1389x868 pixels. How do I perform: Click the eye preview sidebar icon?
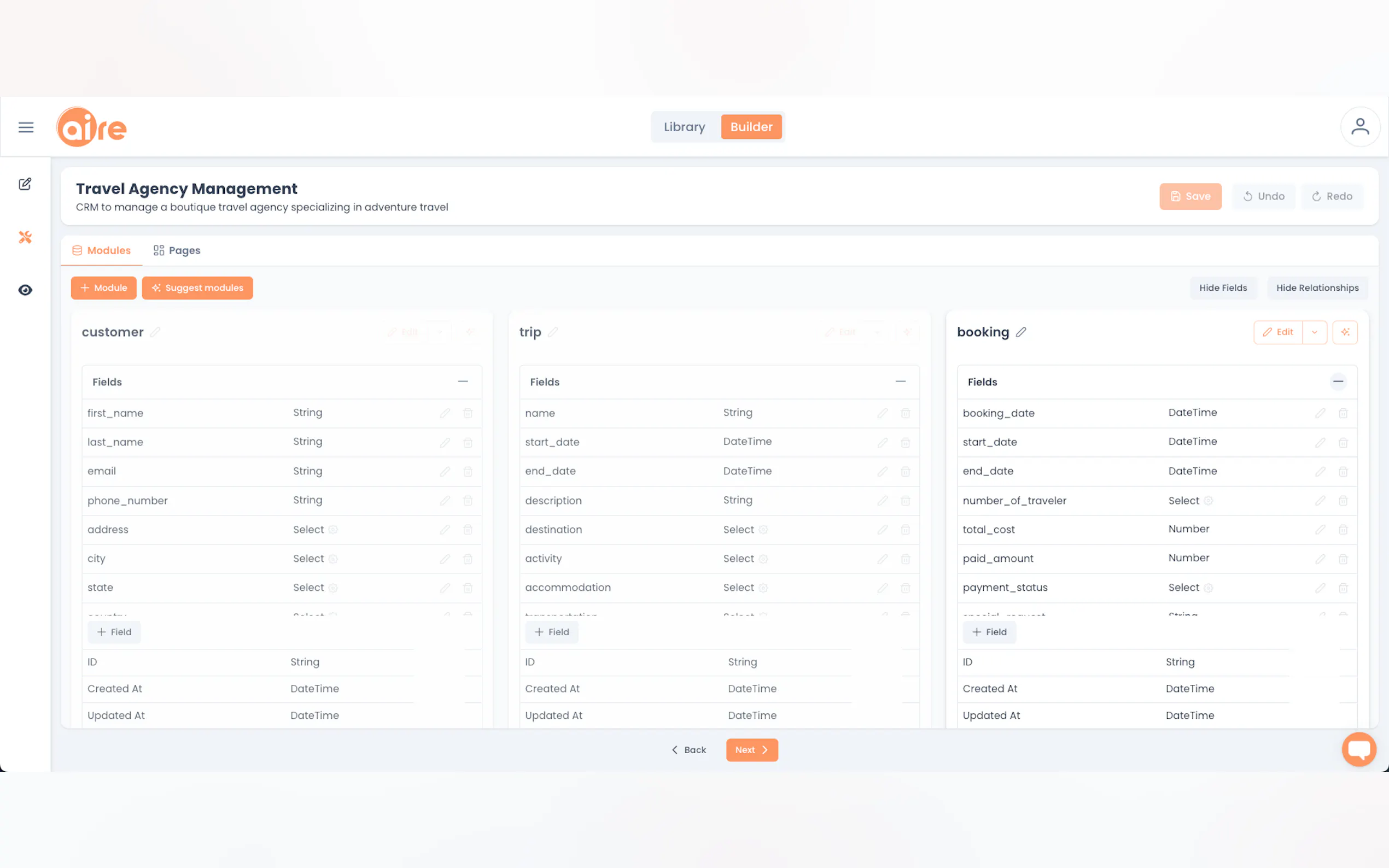point(25,290)
